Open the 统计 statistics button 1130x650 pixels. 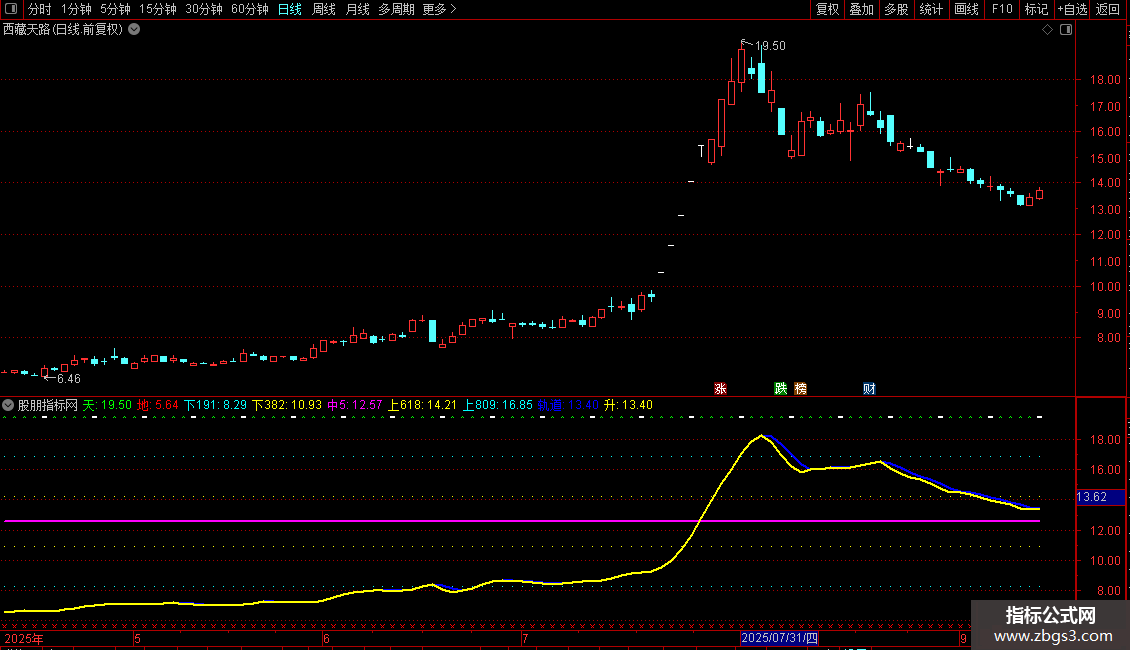931,9
